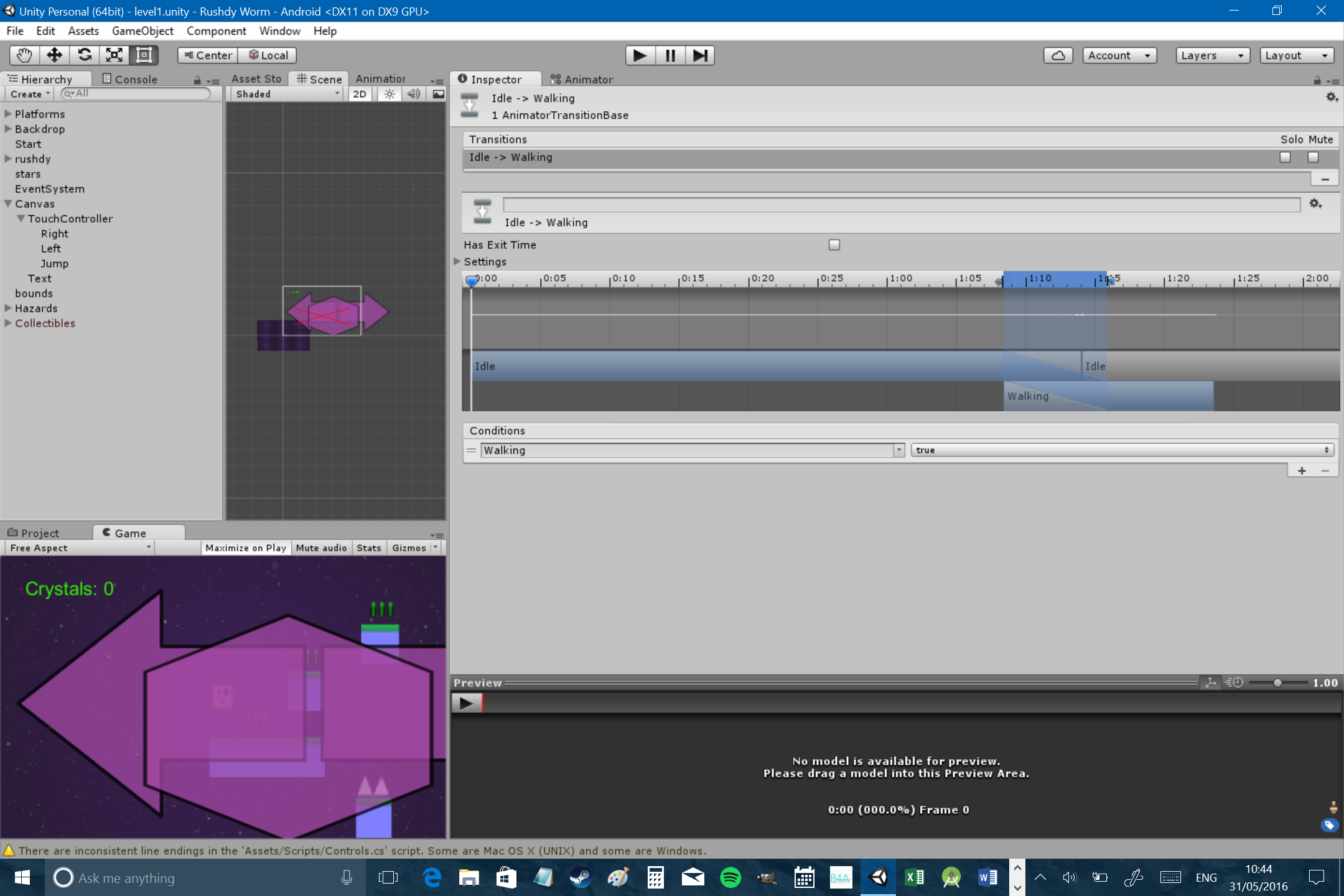The image size is (1344, 896).
Task: Select the Move tool
Action: pos(54,55)
